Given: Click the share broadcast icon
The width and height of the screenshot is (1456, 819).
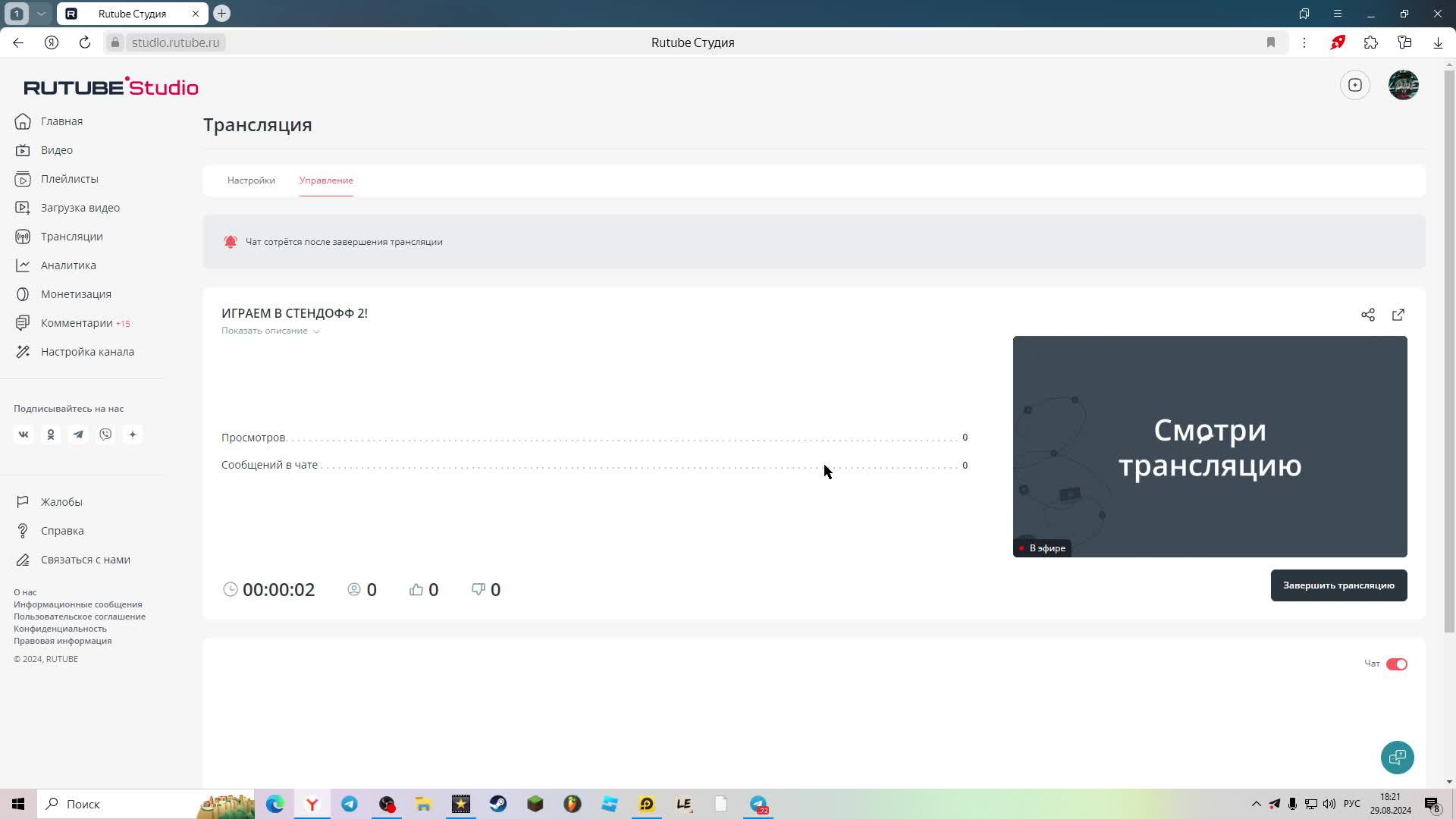Looking at the screenshot, I should coord(1368,315).
